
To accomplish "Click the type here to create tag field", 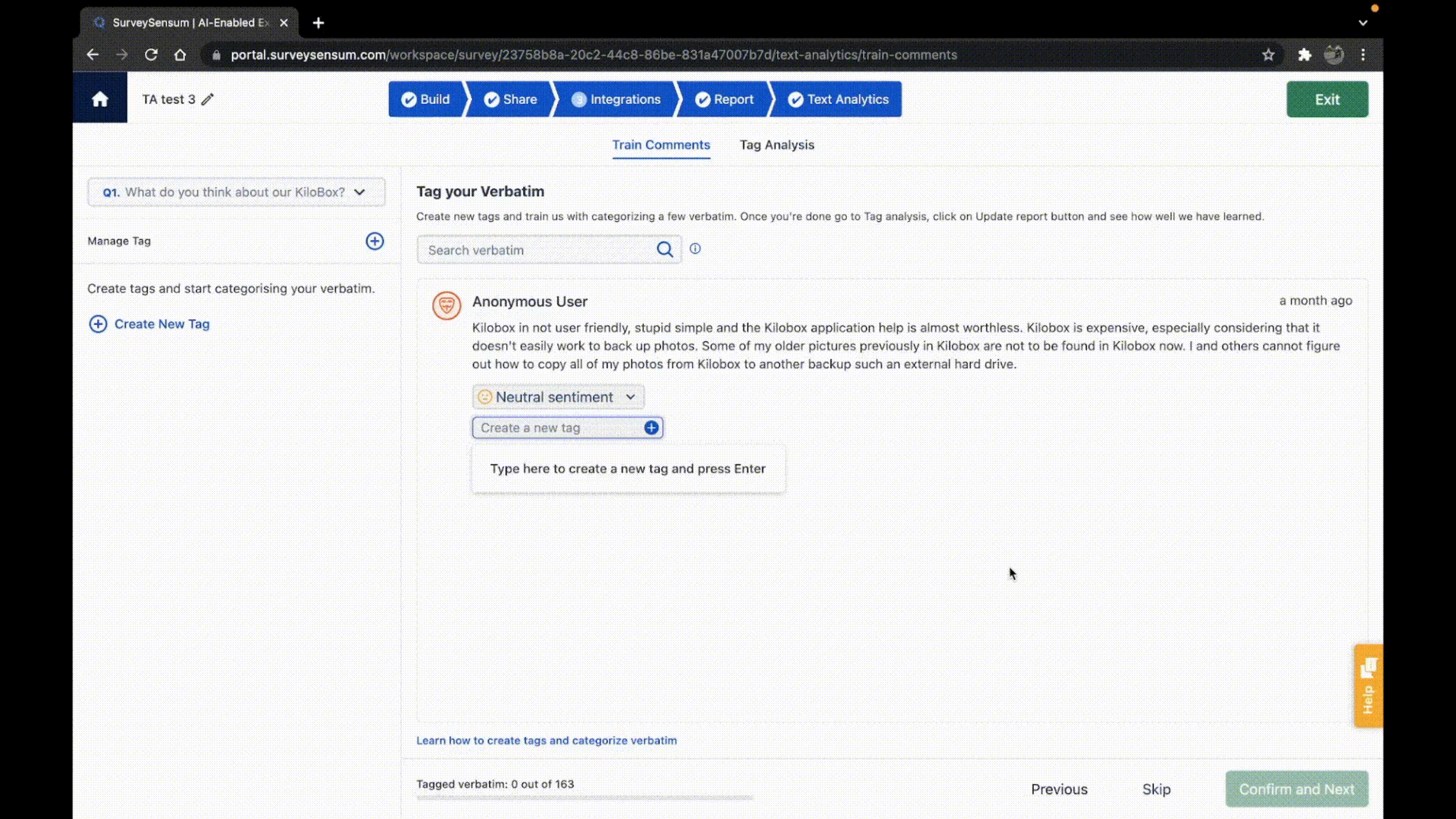I will [x=627, y=468].
